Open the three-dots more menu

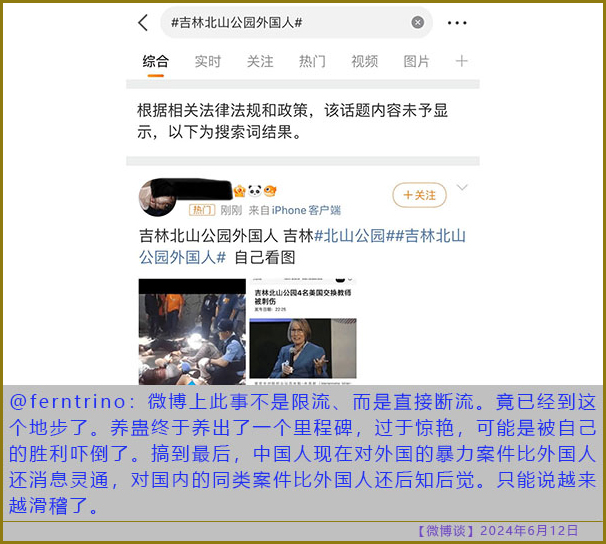point(457,23)
